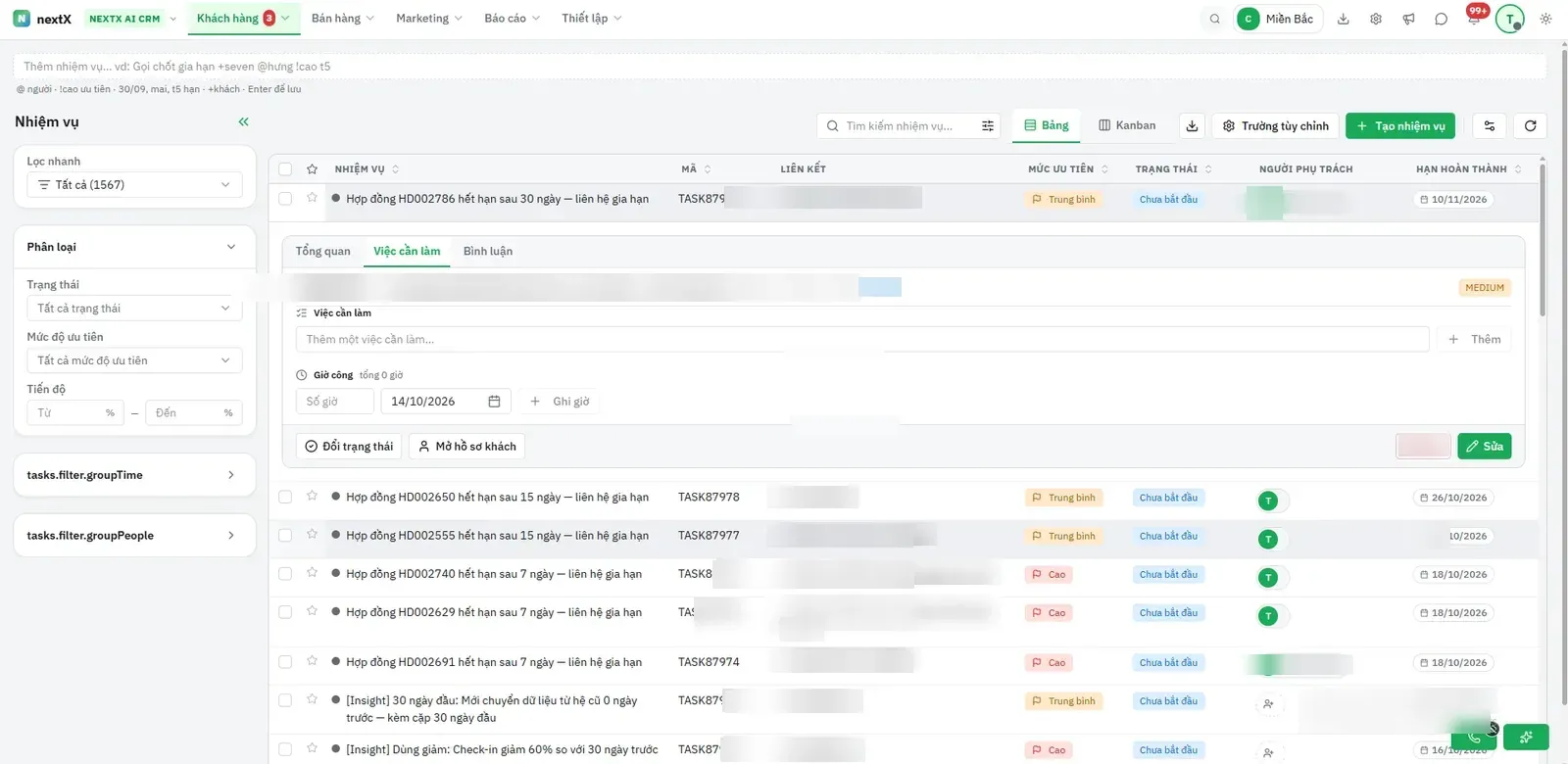
Task: Refresh the task list
Action: point(1531,126)
